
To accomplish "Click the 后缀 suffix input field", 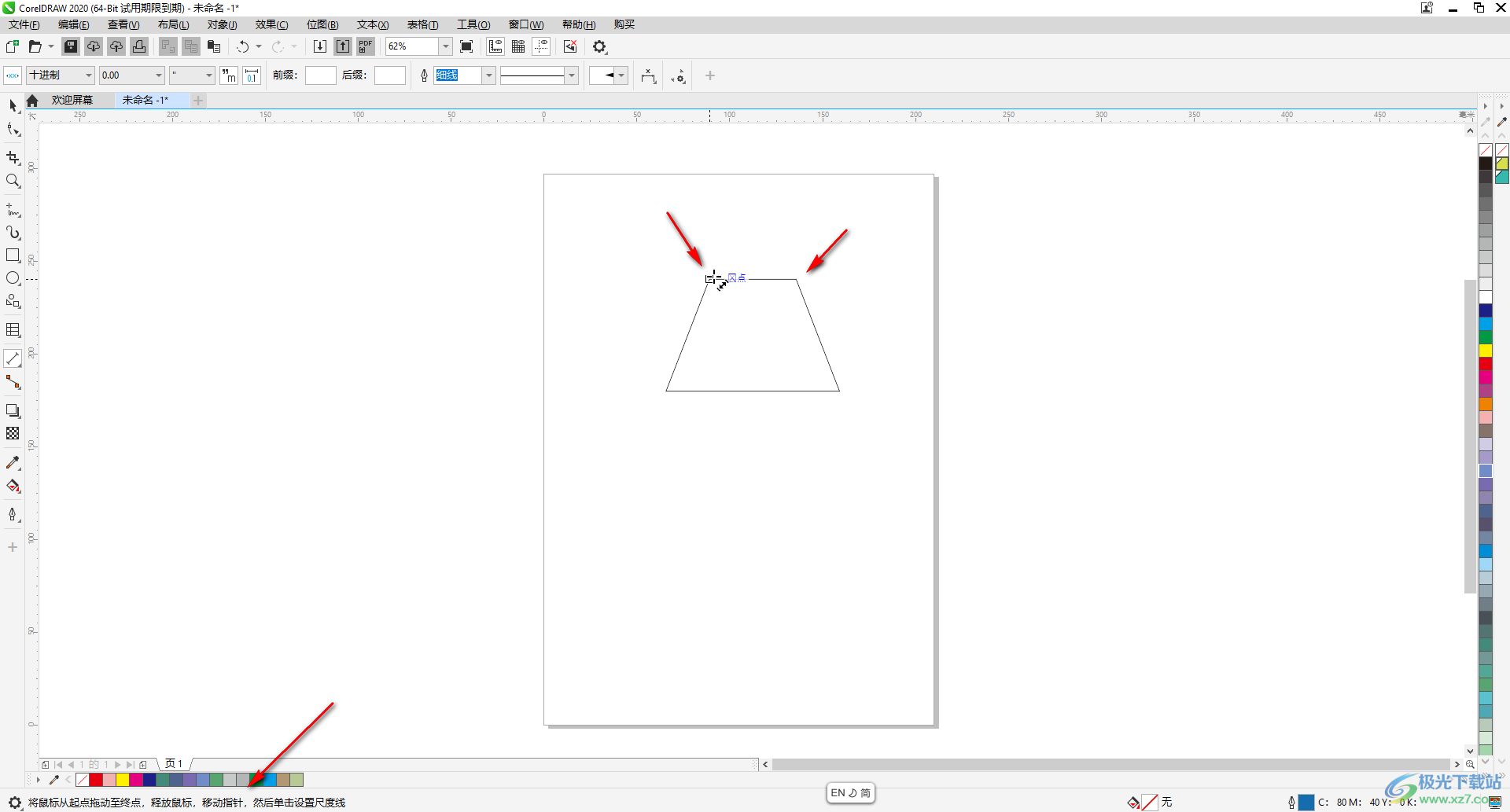I will pos(390,75).
